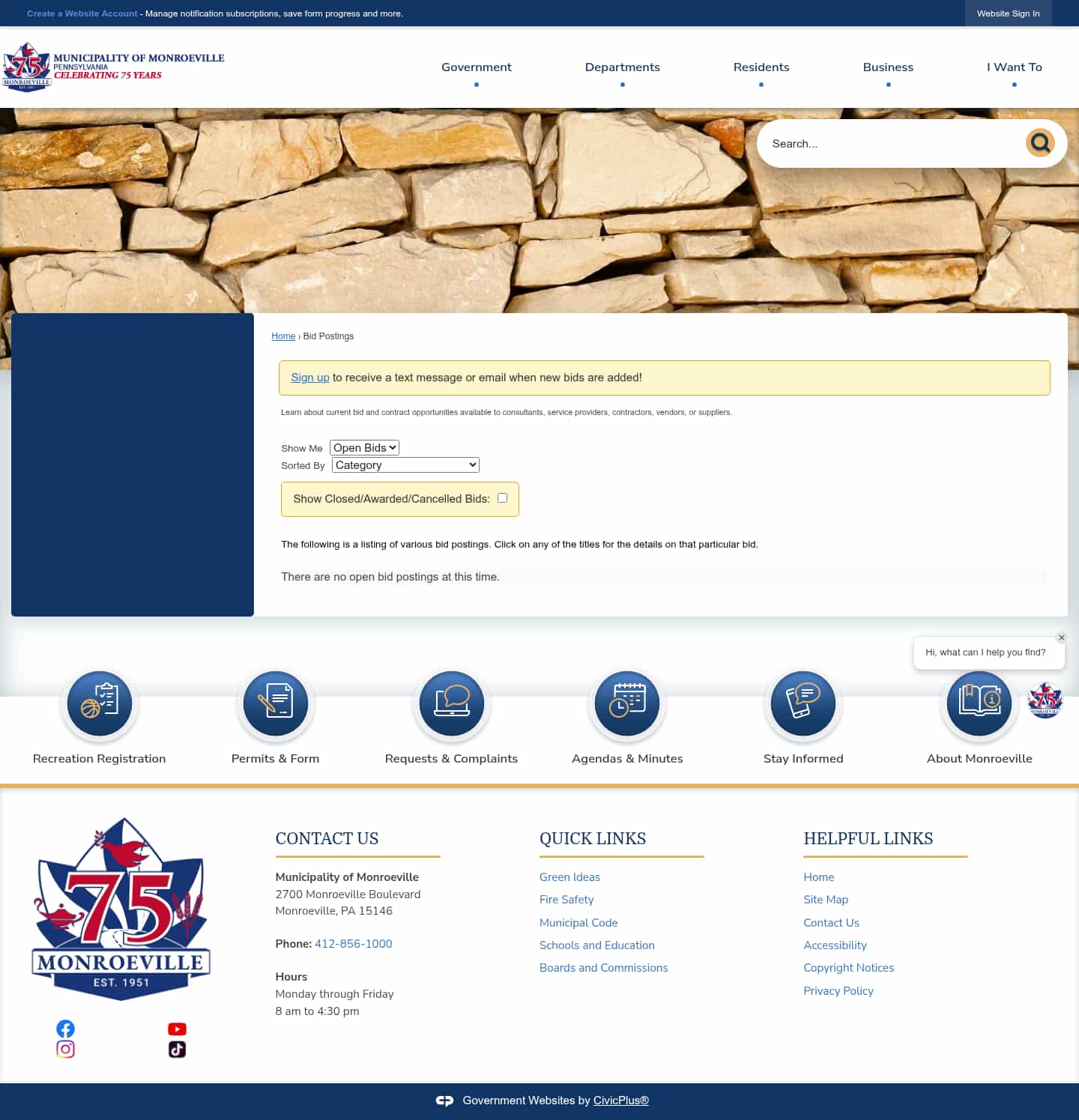Screen dimensions: 1079x1120
Task: Select the Stay Informed phone icon
Action: 803,703
